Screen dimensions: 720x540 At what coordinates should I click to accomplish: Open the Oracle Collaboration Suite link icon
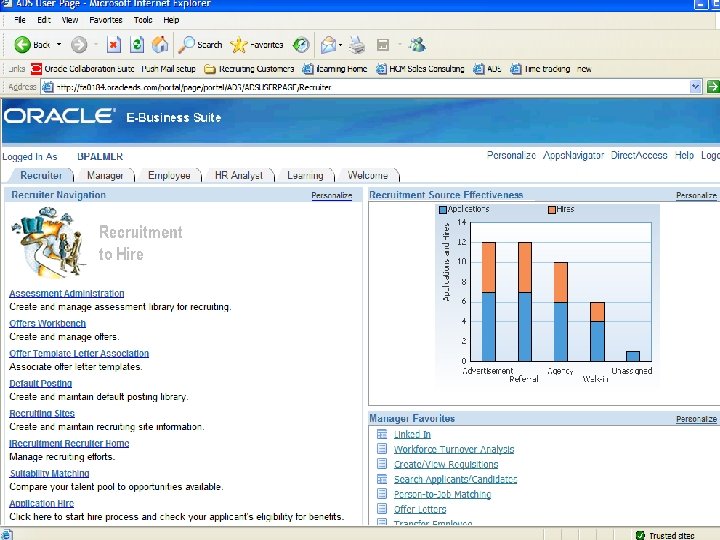point(36,69)
